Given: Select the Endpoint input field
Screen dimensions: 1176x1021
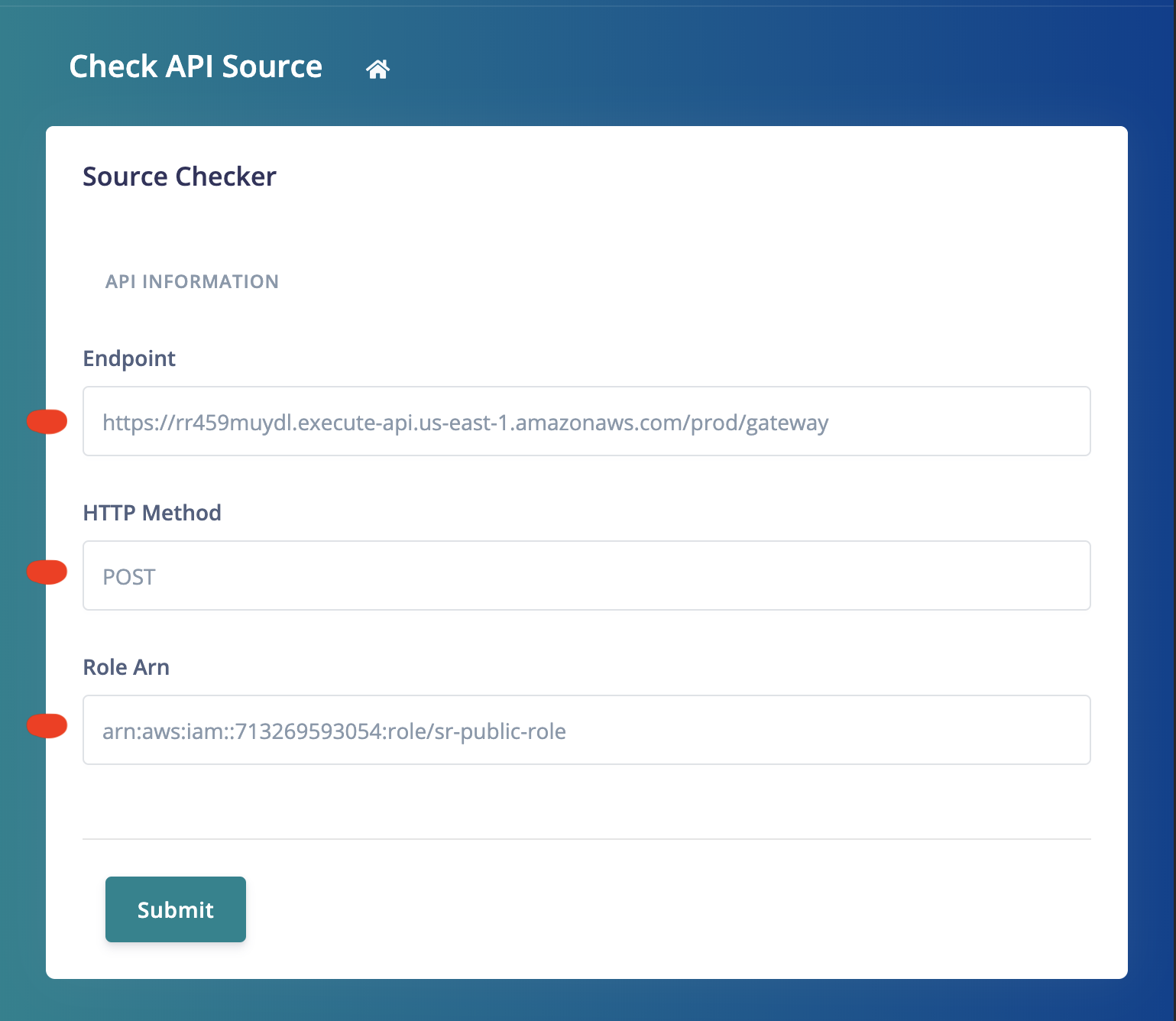Looking at the screenshot, I should (x=585, y=421).
